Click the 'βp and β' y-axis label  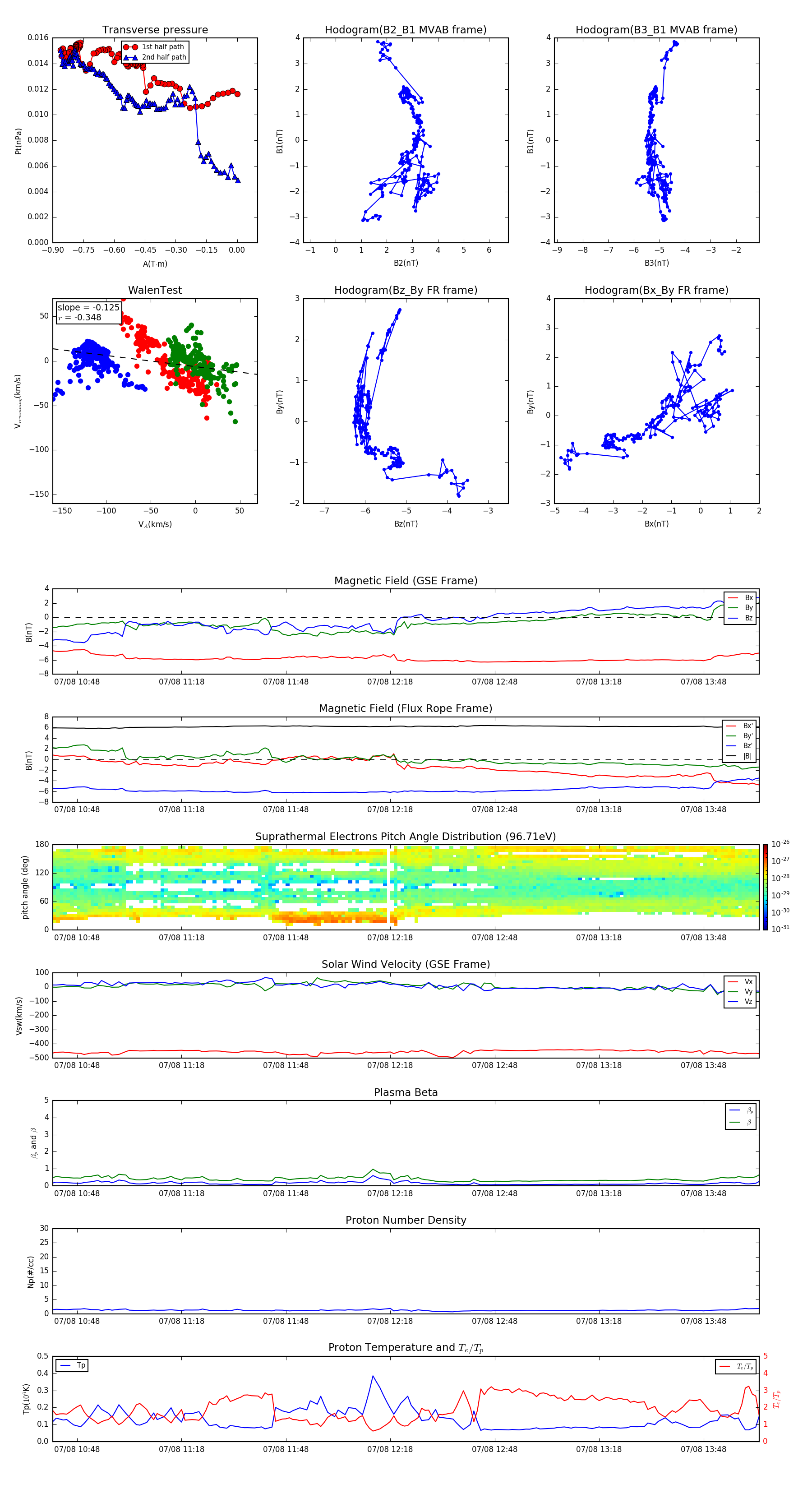33,1143
